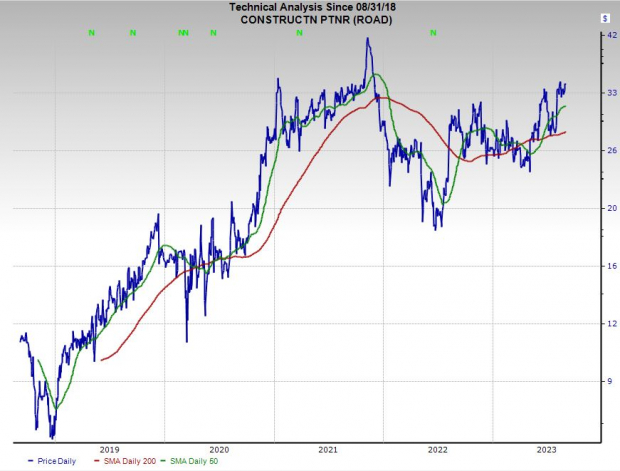Select the 2021 label on the time axis
This screenshot has height=471, width=620.
point(329,449)
